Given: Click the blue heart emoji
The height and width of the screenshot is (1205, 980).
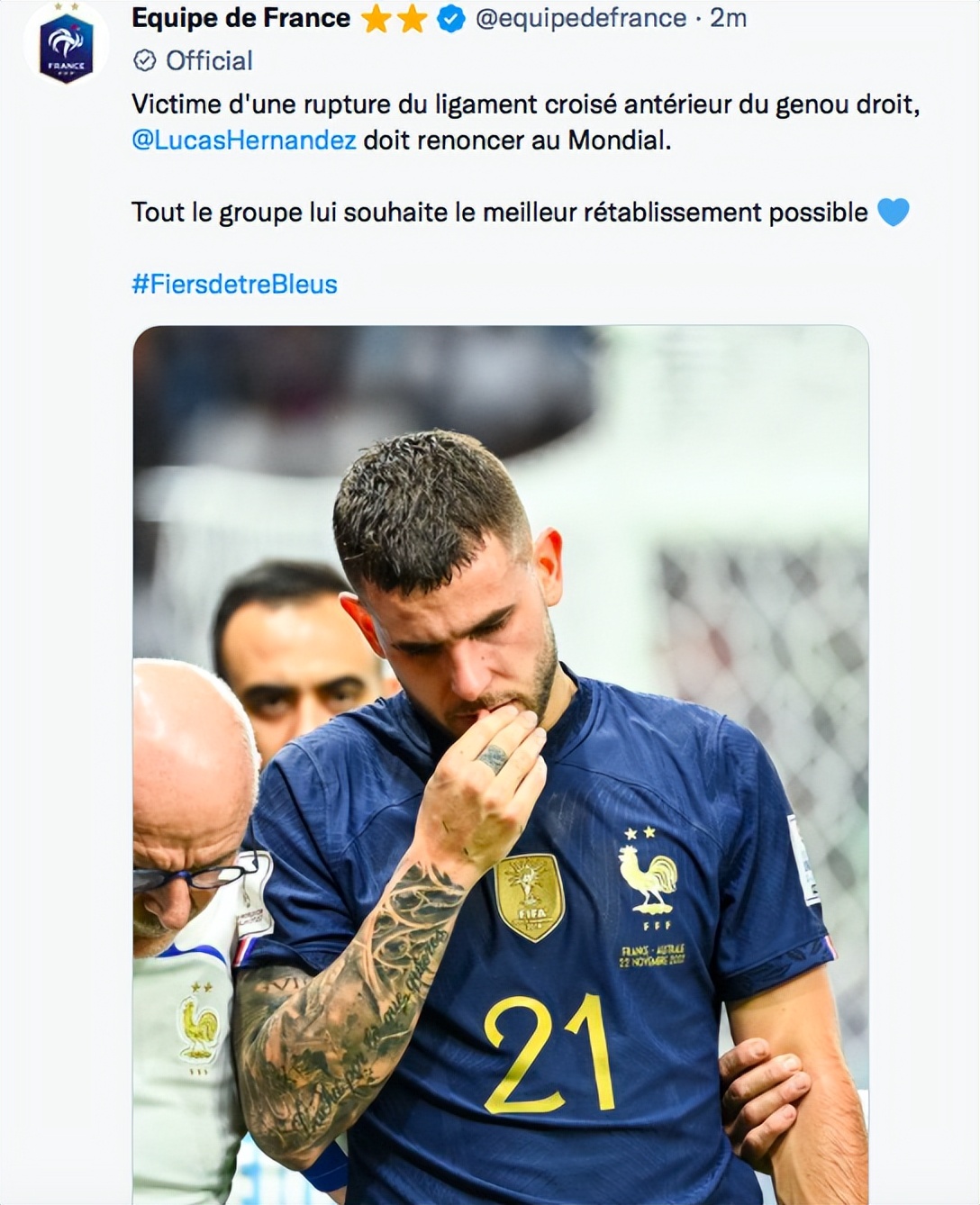Looking at the screenshot, I should 893,213.
